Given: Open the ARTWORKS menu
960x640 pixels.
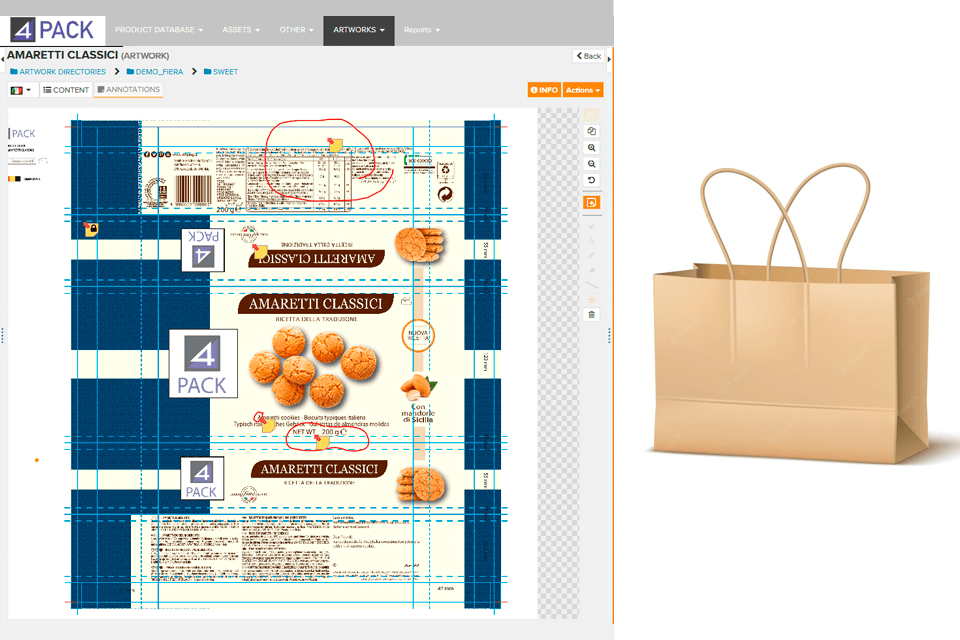Looking at the screenshot, I should (359, 30).
